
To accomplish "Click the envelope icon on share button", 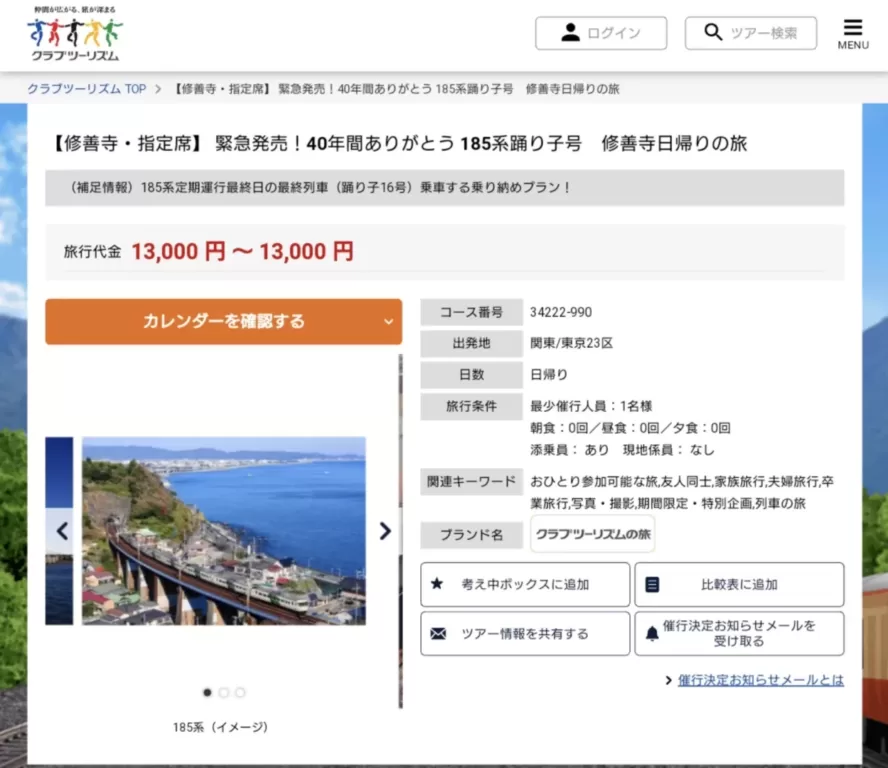I will 438,633.
